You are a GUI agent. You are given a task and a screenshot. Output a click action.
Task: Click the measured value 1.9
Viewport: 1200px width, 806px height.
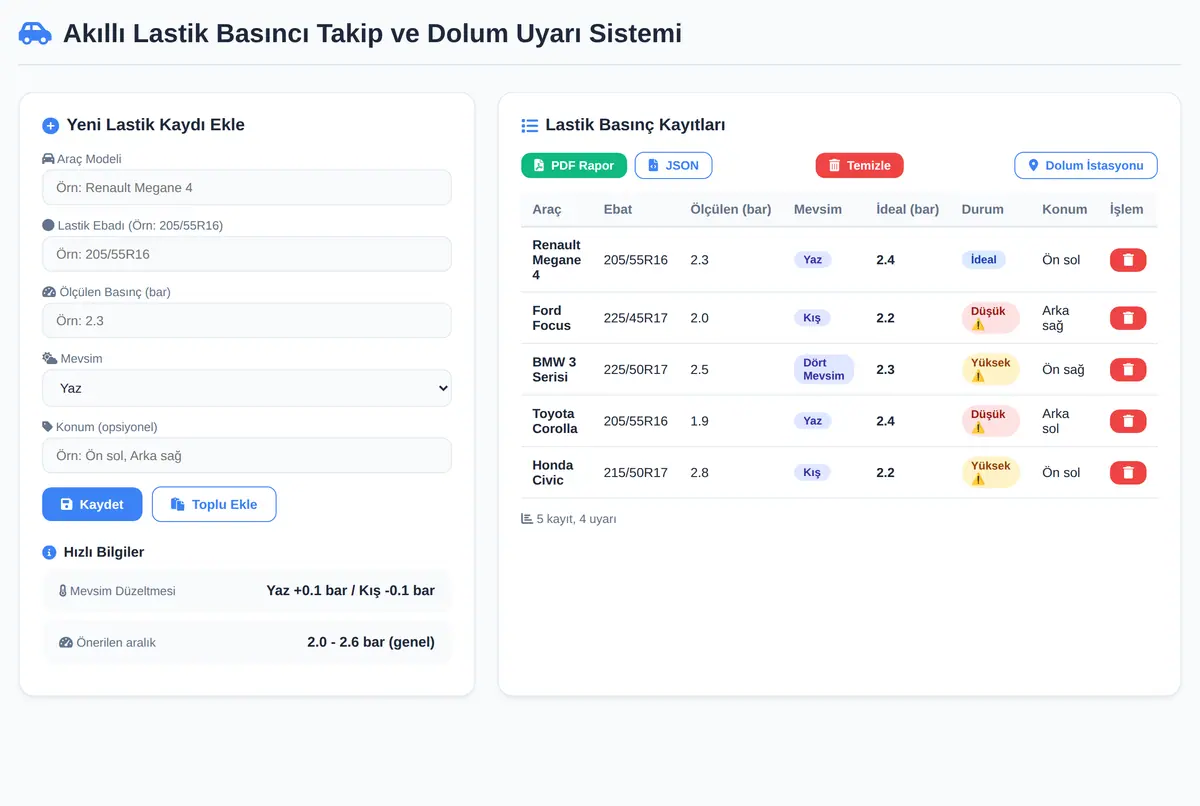pos(700,421)
